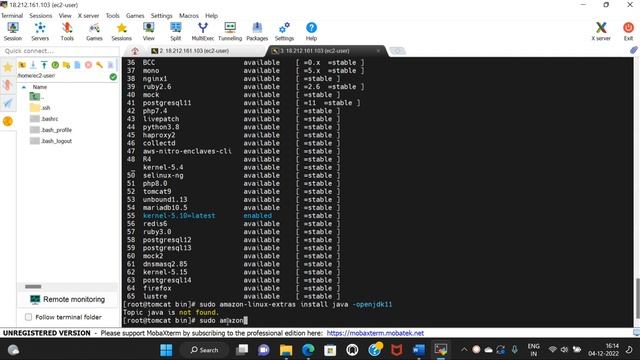
Task: Click the paperclip icon at the top right
Action: pyautogui.click(x=633, y=50)
